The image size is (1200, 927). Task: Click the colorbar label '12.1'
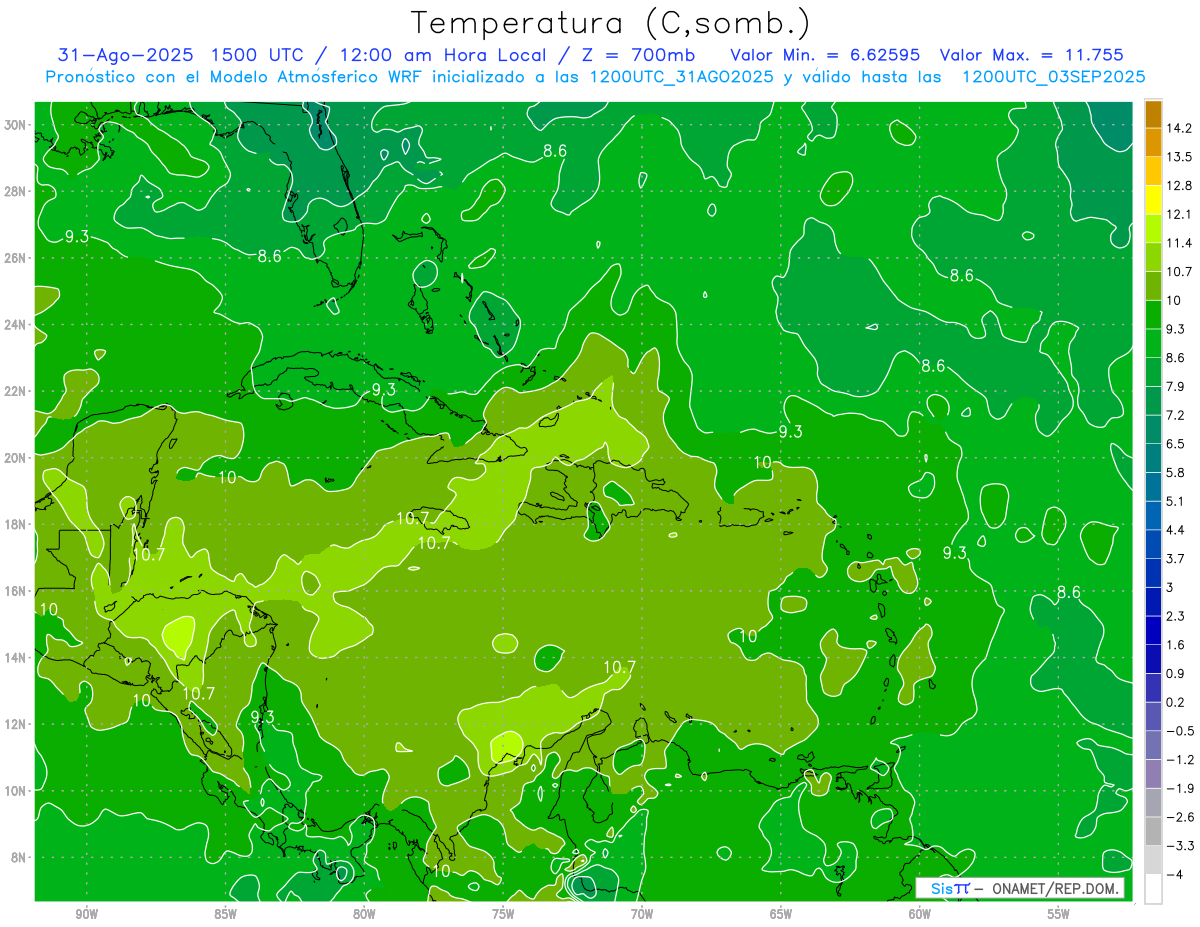click(1179, 214)
